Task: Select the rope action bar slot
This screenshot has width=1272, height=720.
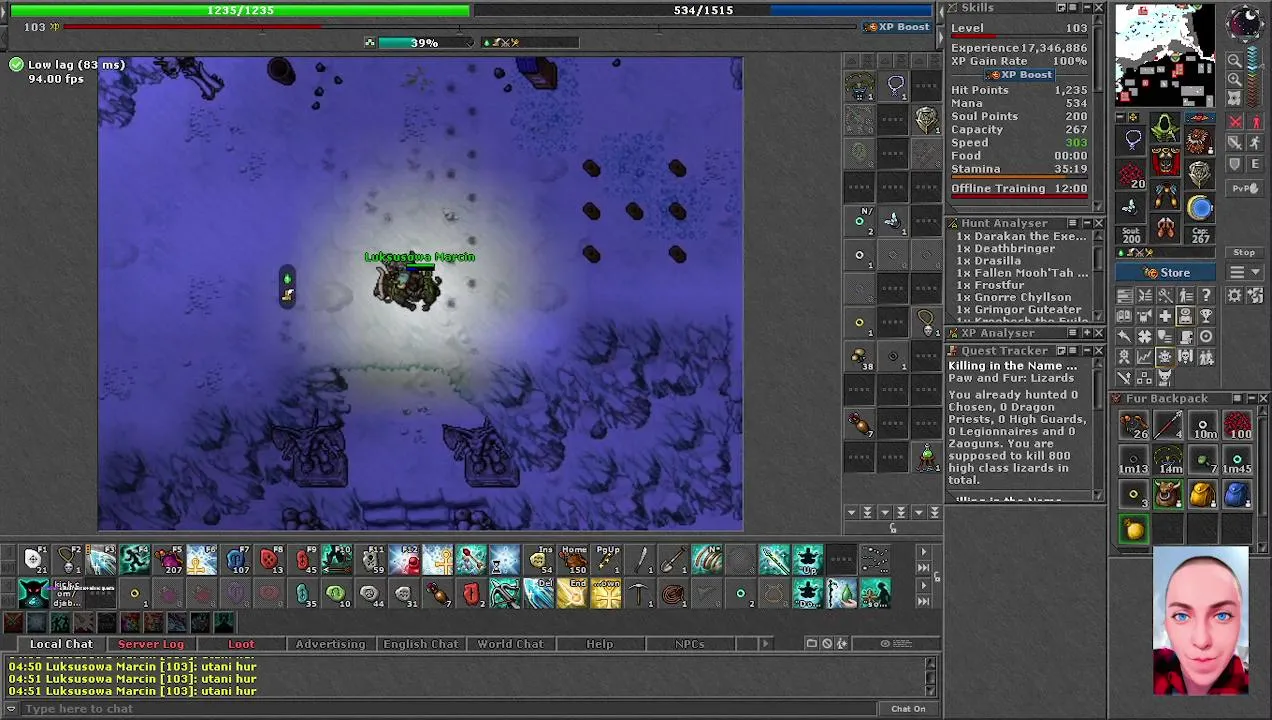Action: [674, 593]
